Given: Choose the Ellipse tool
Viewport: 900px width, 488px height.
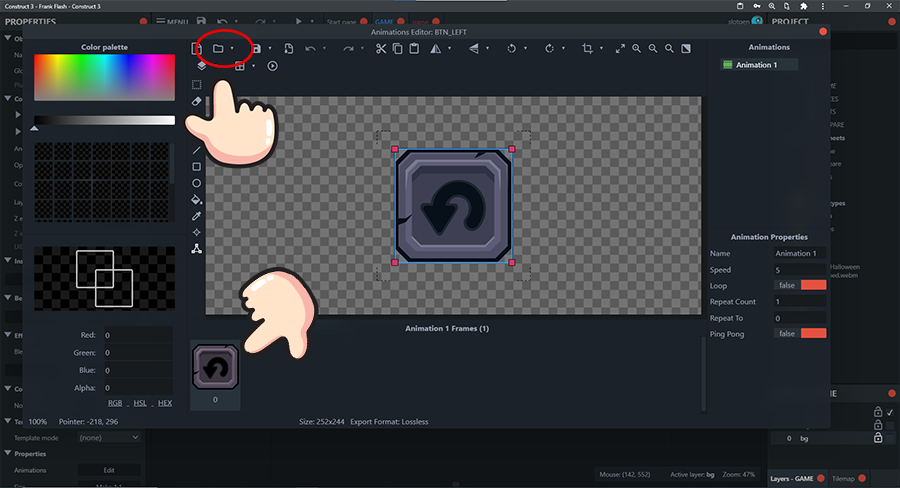Looking at the screenshot, I should click(x=197, y=183).
